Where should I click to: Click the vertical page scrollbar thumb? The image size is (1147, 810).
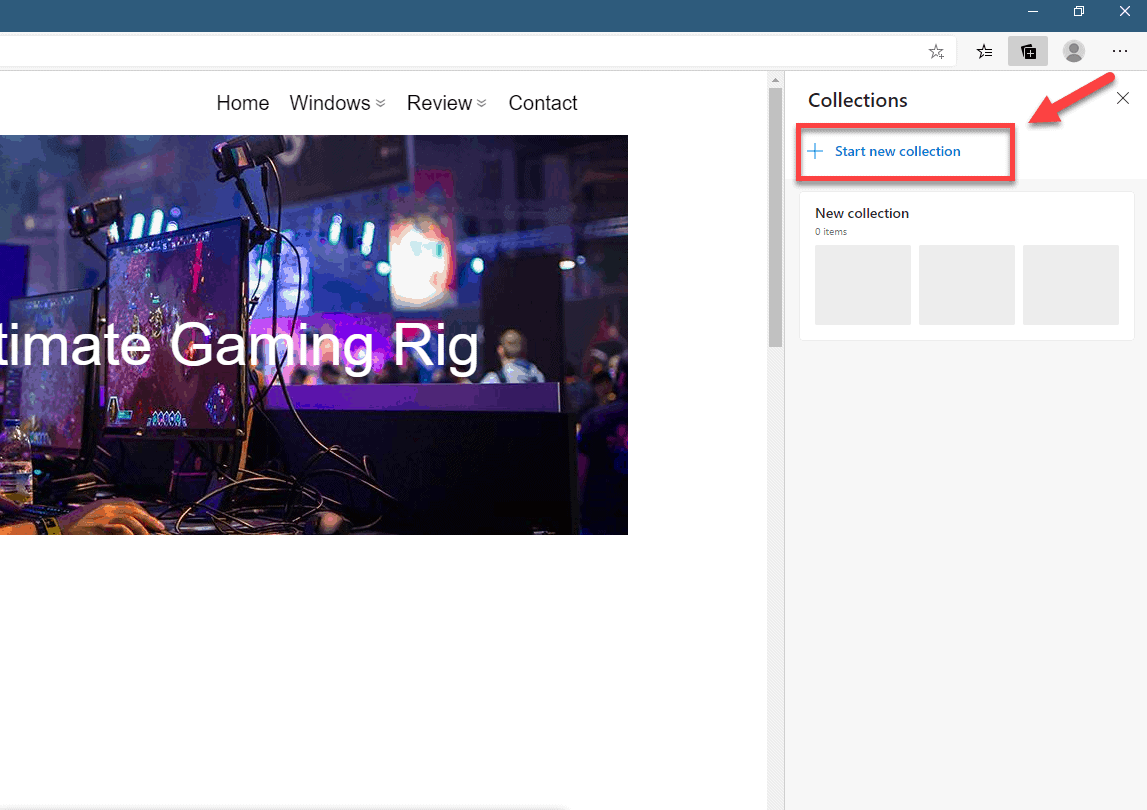click(x=775, y=217)
